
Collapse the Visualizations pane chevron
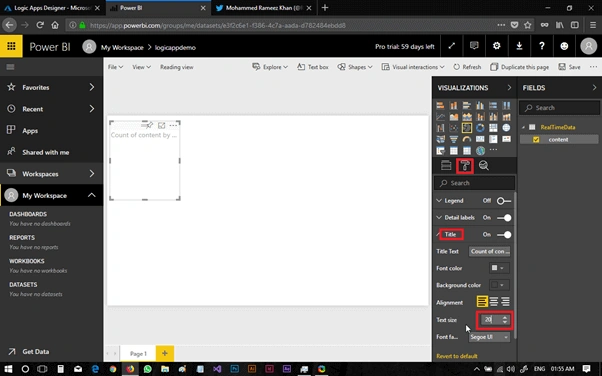point(509,88)
